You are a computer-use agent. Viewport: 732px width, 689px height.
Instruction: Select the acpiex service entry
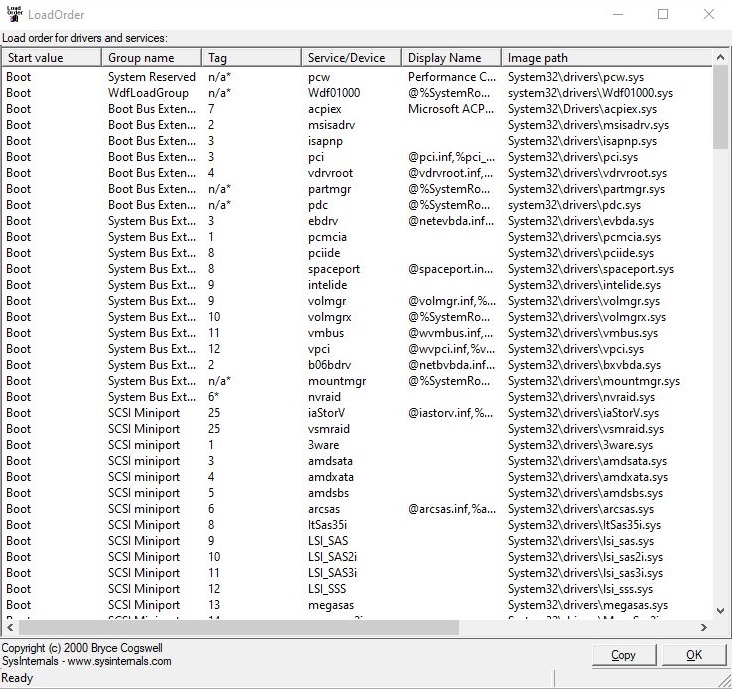click(324, 109)
